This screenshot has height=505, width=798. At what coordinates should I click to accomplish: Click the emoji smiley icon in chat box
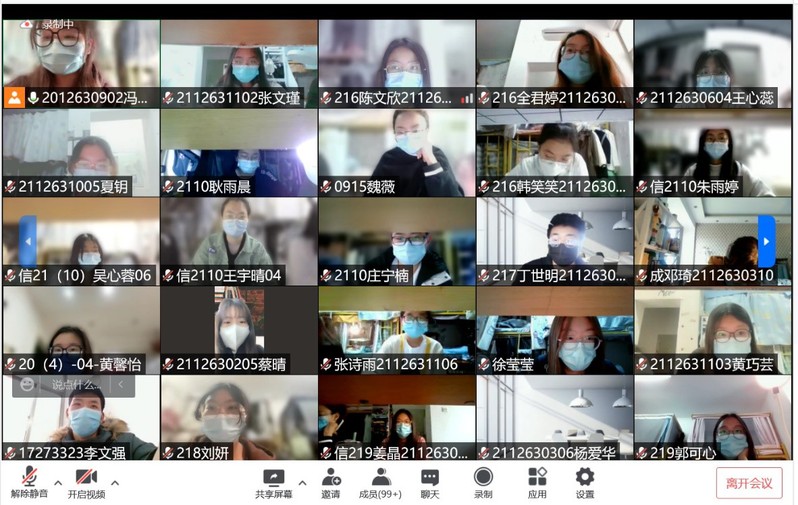point(27,385)
